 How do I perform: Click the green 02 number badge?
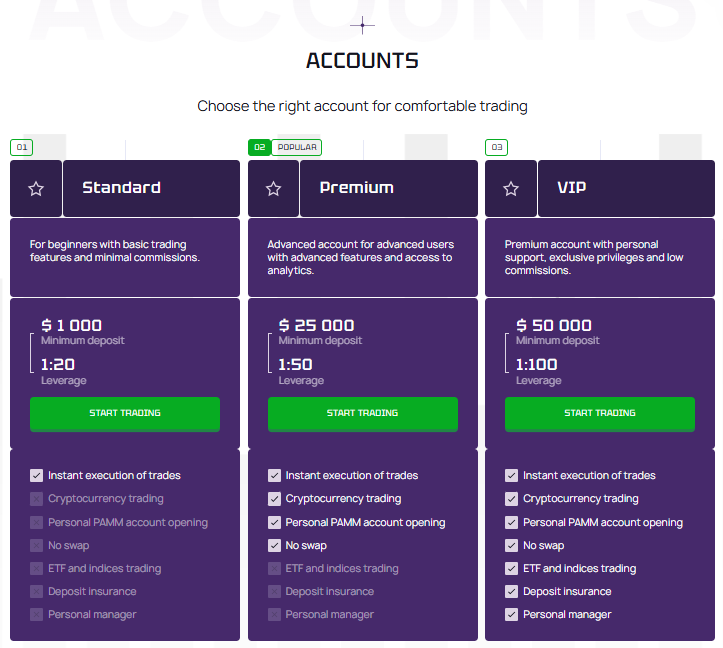(x=259, y=148)
